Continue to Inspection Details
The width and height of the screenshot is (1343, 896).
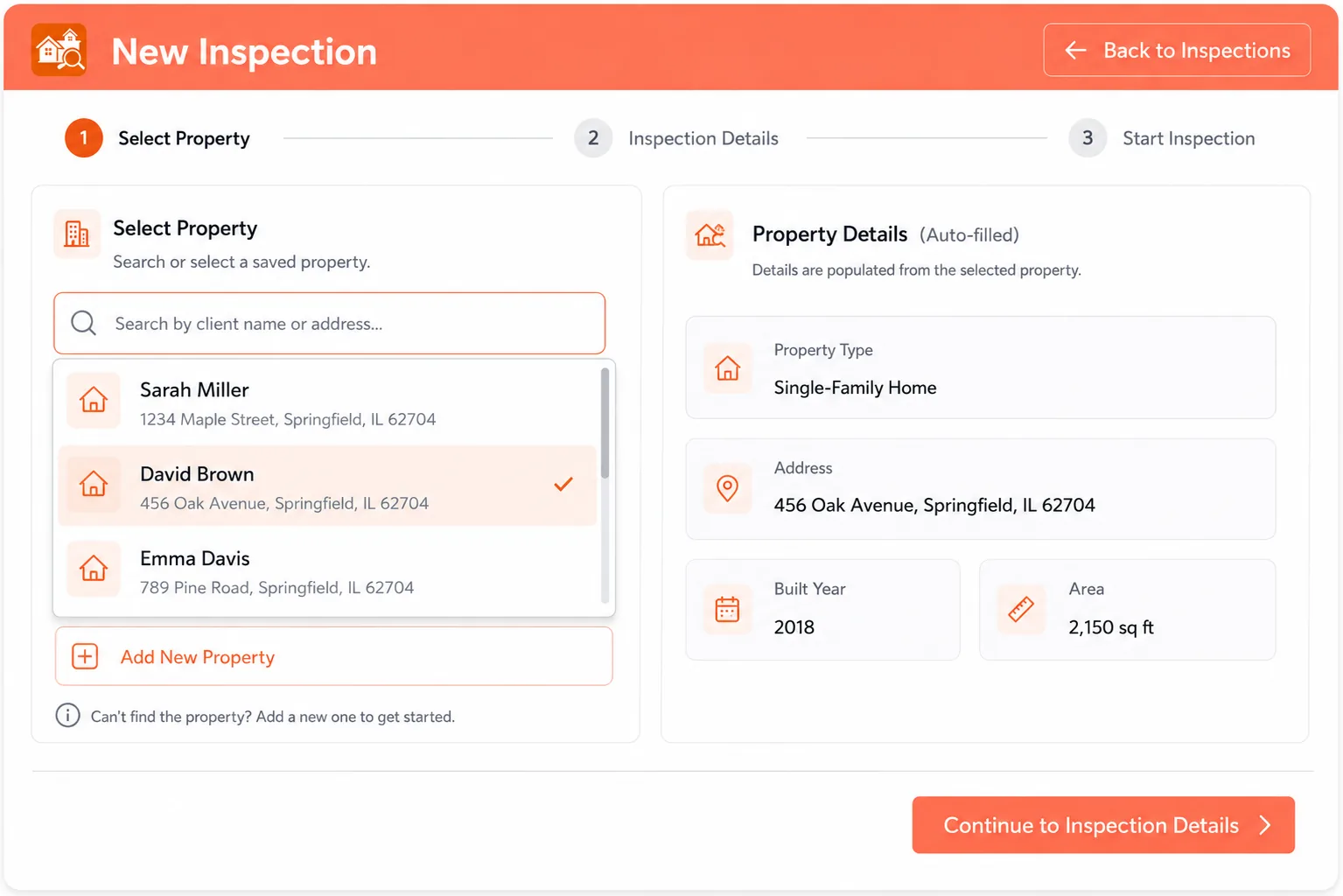[x=1103, y=825]
